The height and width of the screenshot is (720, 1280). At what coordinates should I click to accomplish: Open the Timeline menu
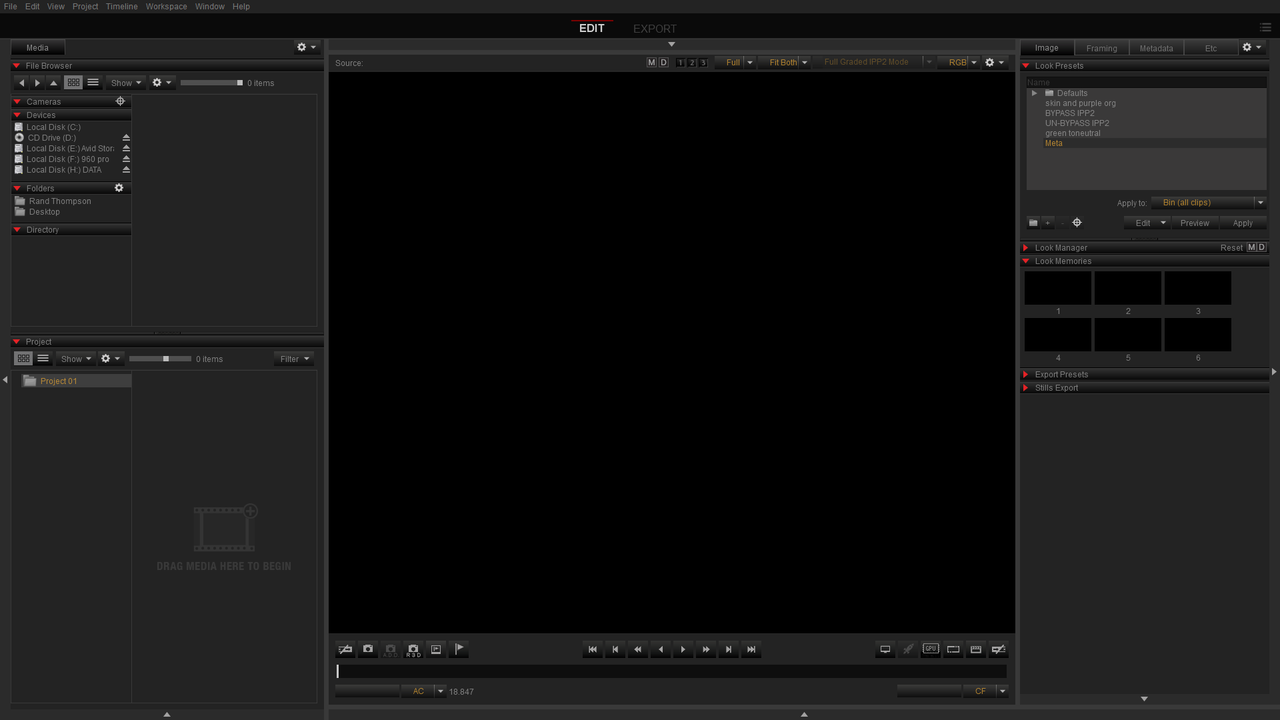[x=122, y=6]
